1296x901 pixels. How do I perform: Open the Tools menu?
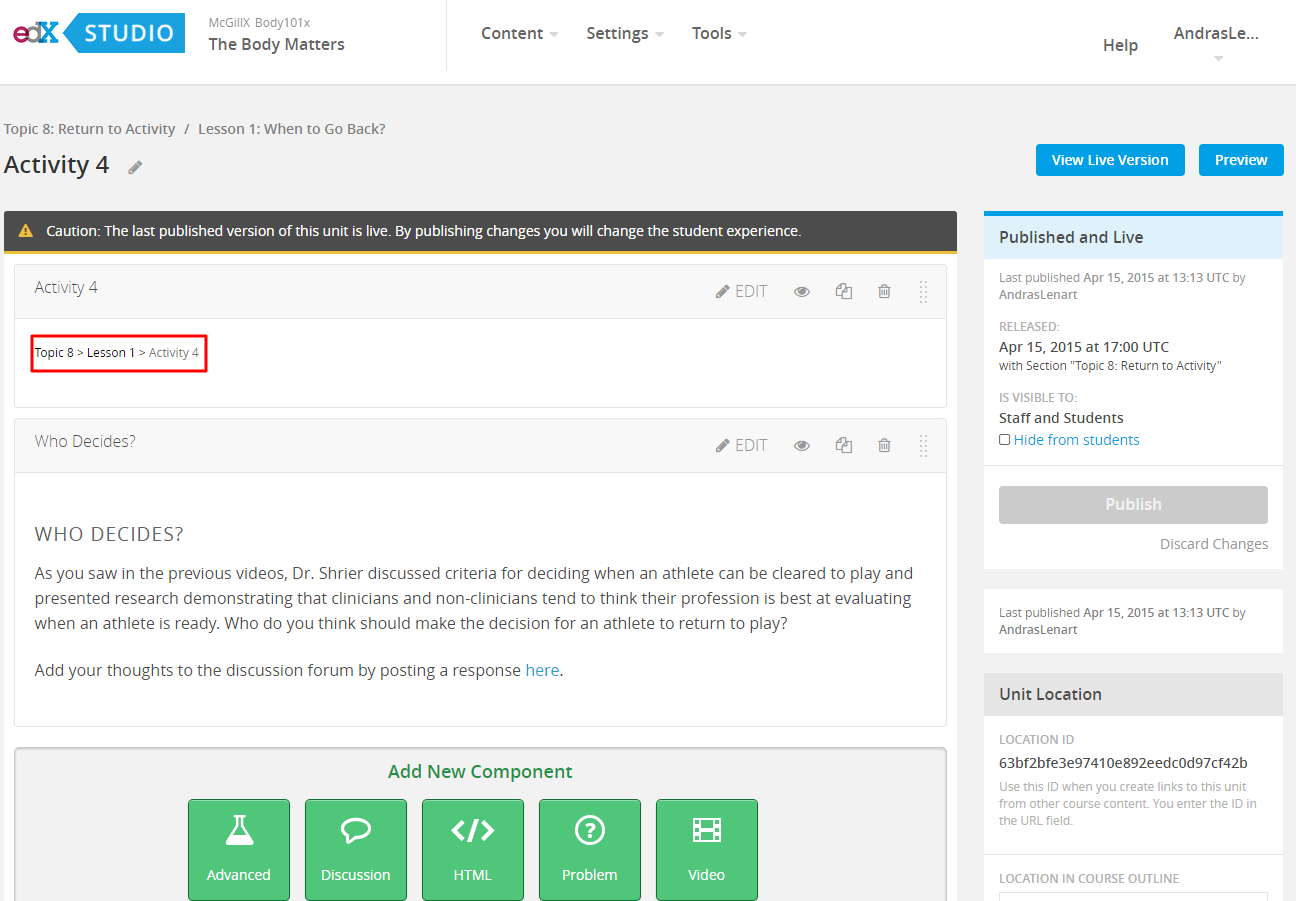[719, 33]
